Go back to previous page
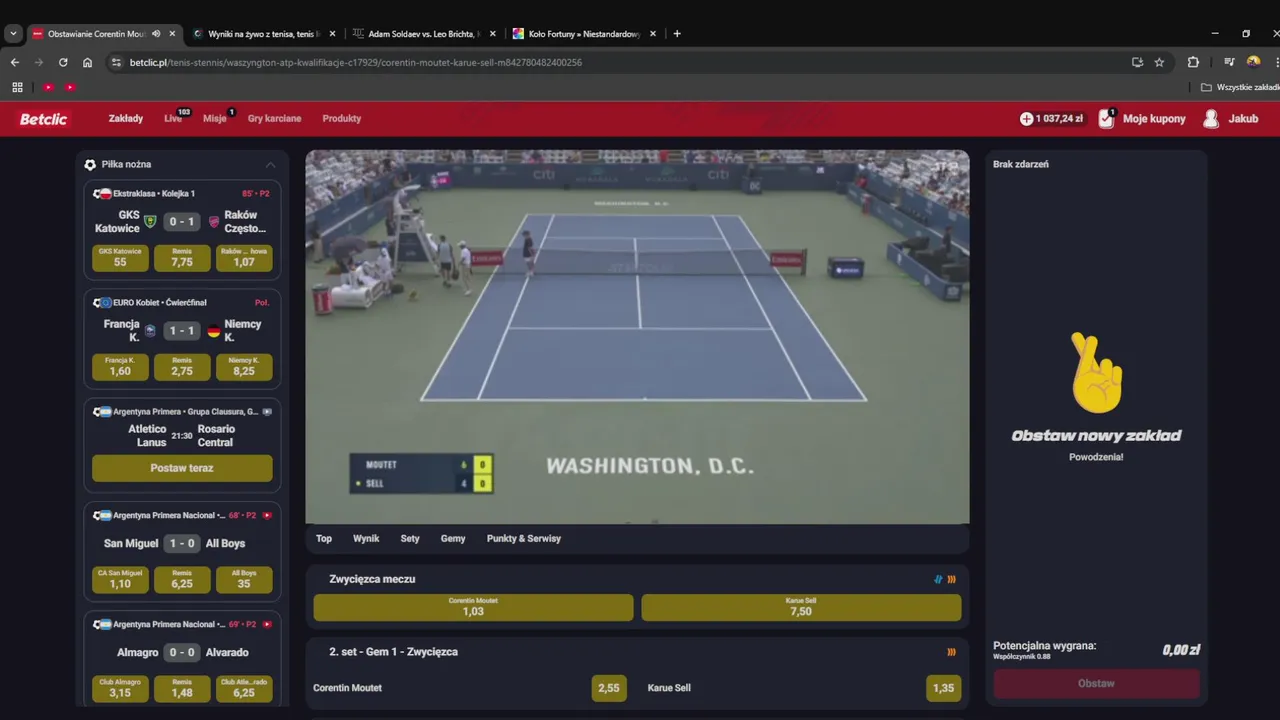This screenshot has width=1280, height=720. pos(15,62)
